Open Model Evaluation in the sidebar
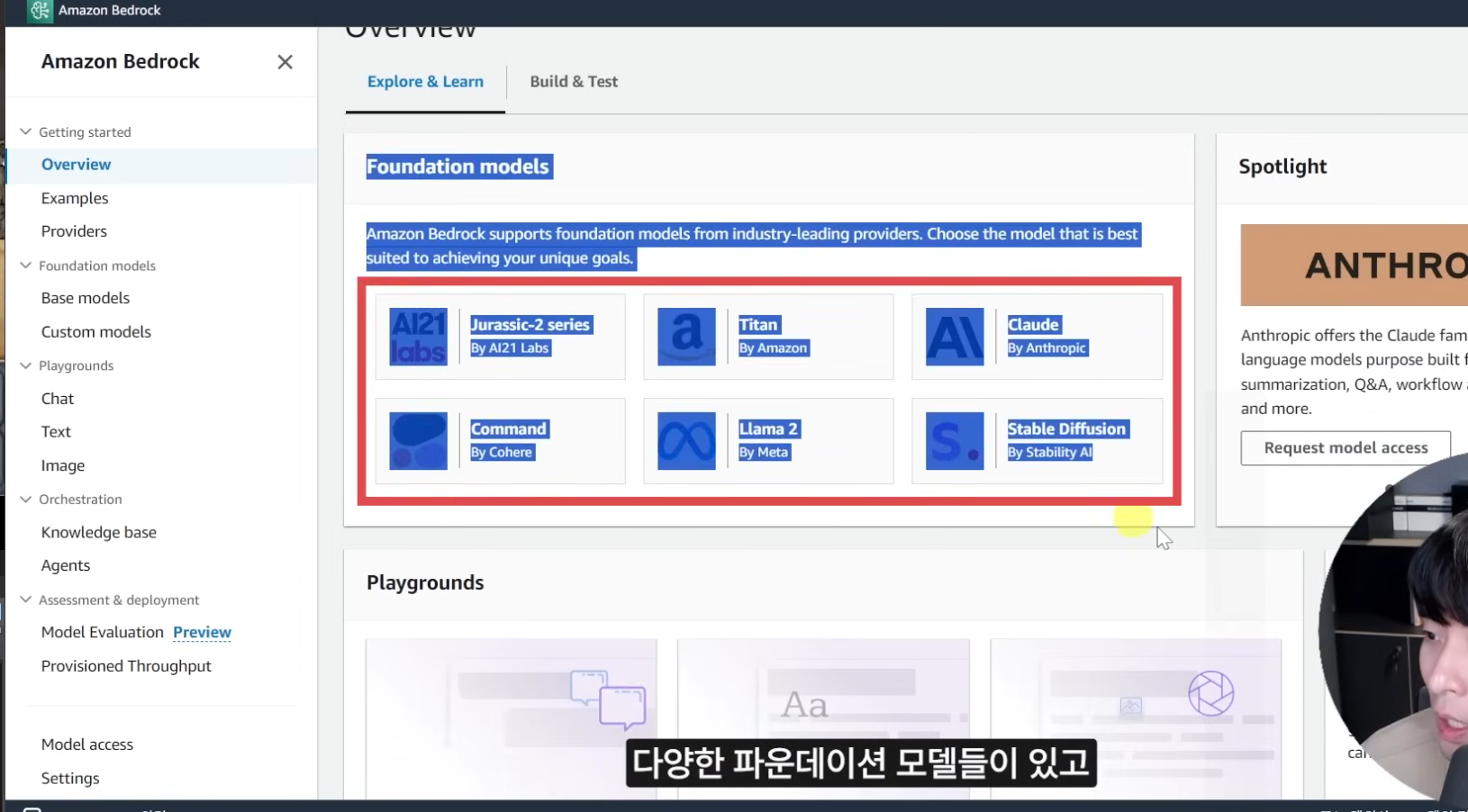This screenshot has height=812, width=1468. pos(103,632)
